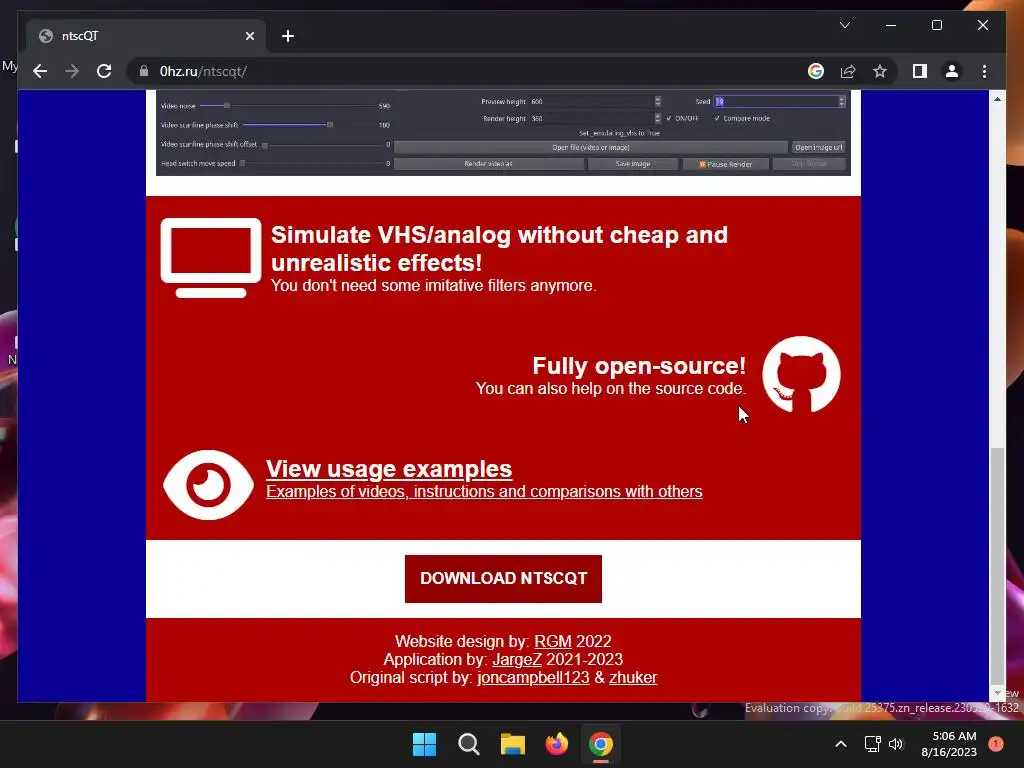Open Windows taskbar Search
Viewport: 1024px width, 768px height.
tap(469, 744)
